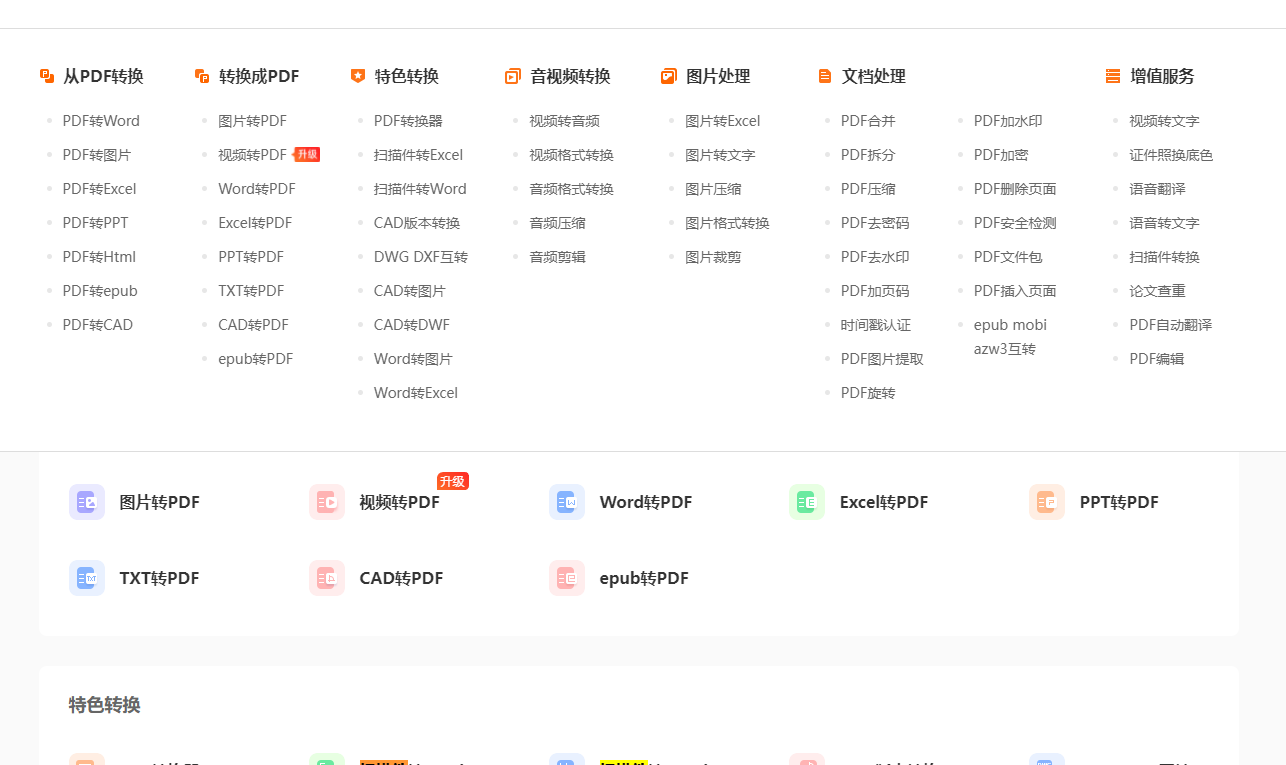This screenshot has width=1286, height=765.
Task: Click 时间戳认证 link
Action: click(x=876, y=325)
